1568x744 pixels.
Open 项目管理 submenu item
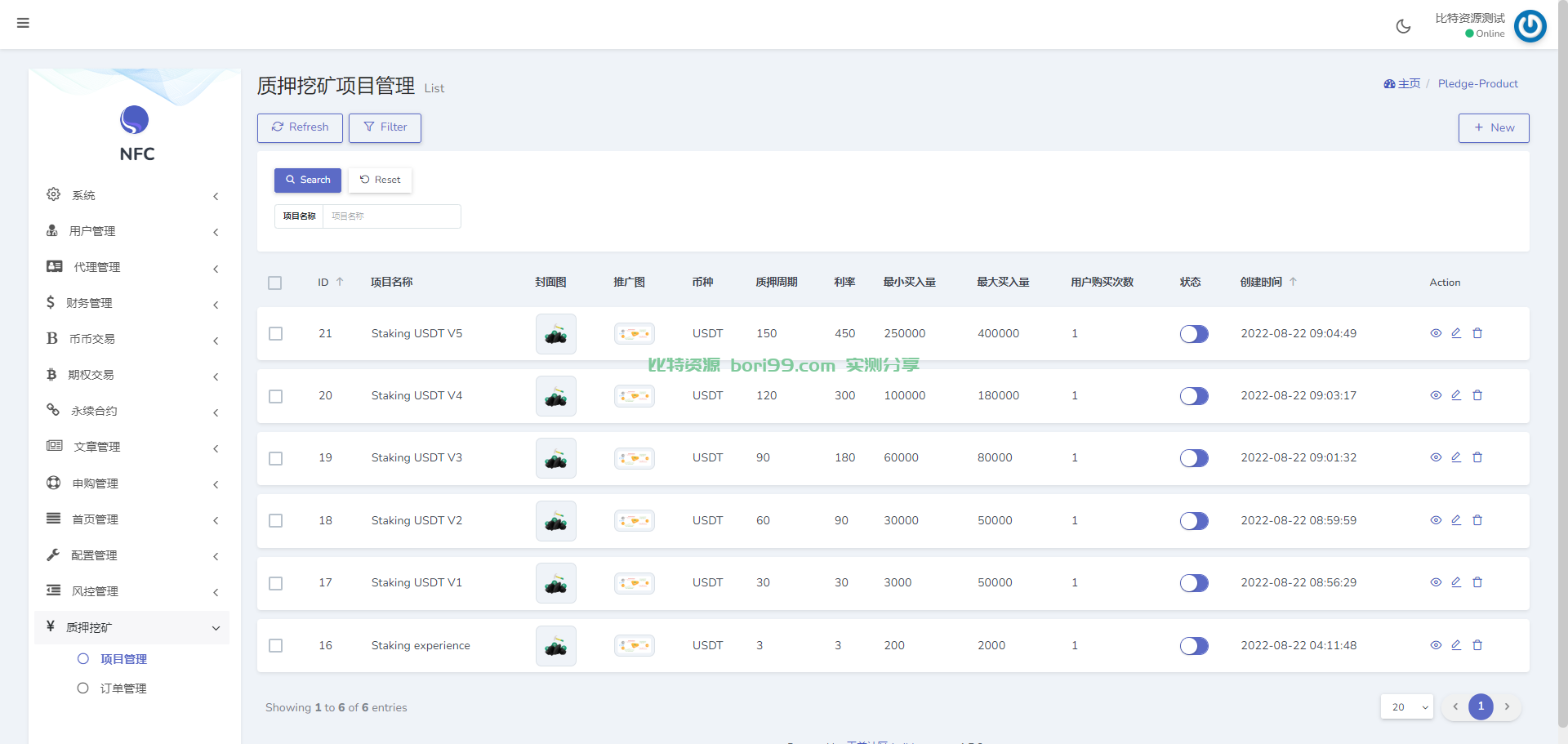pos(122,659)
